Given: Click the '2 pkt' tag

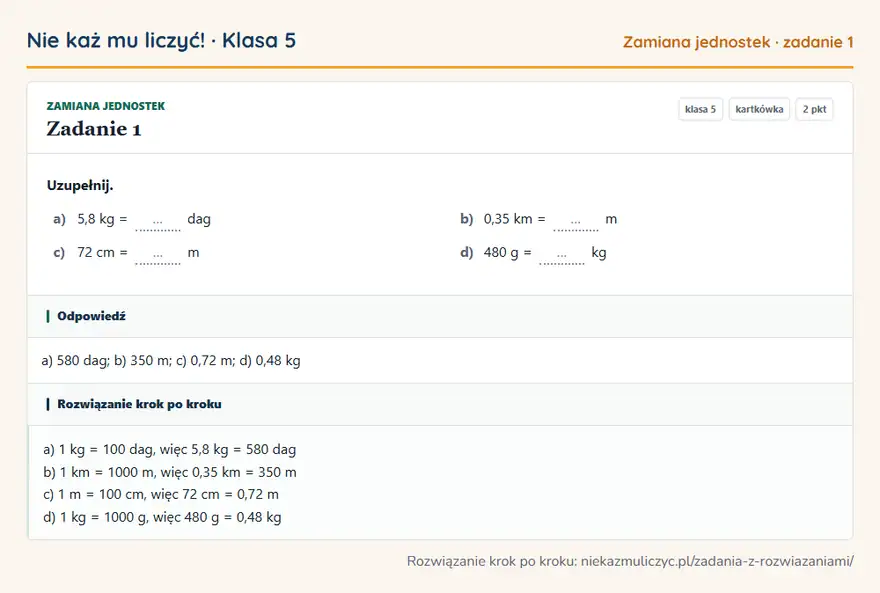Looking at the screenshot, I should pos(814,109).
